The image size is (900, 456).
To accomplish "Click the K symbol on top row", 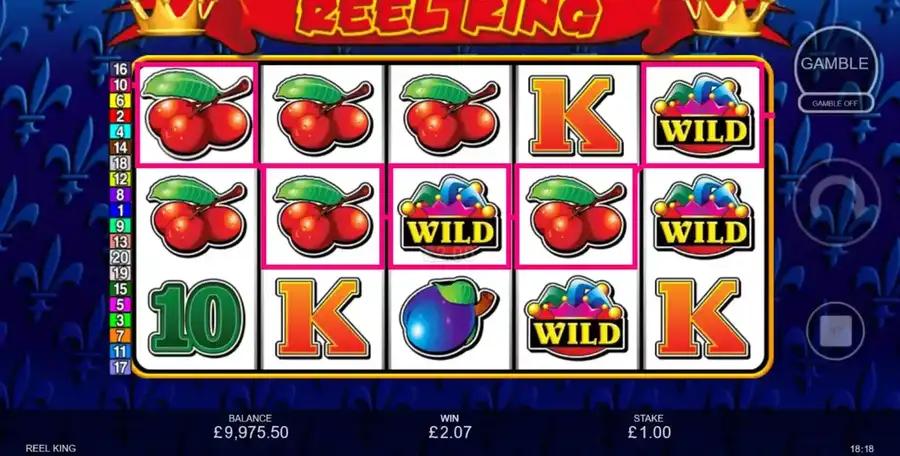I will tap(576, 115).
